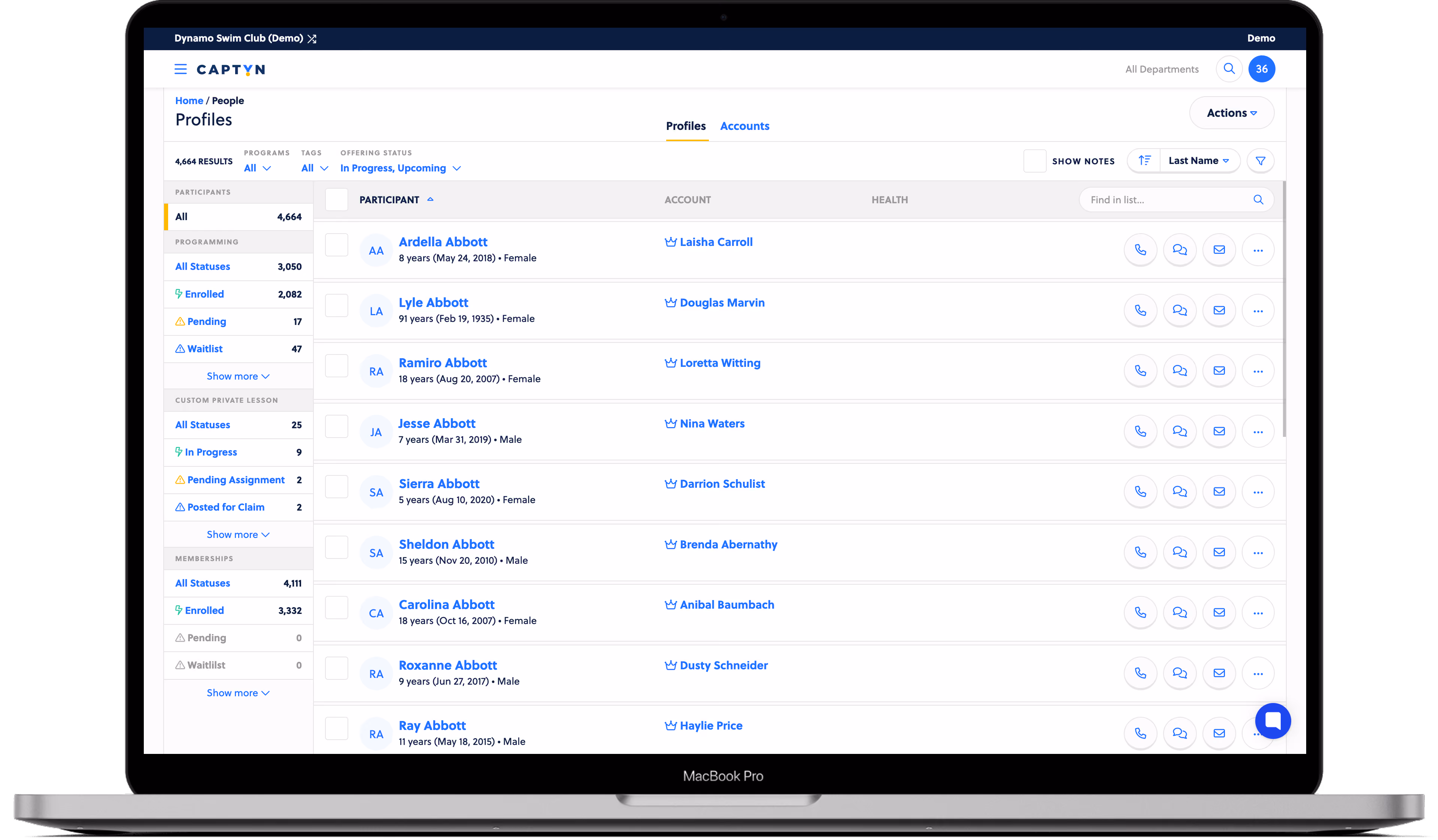Open the hamburger navigation menu

(180, 69)
